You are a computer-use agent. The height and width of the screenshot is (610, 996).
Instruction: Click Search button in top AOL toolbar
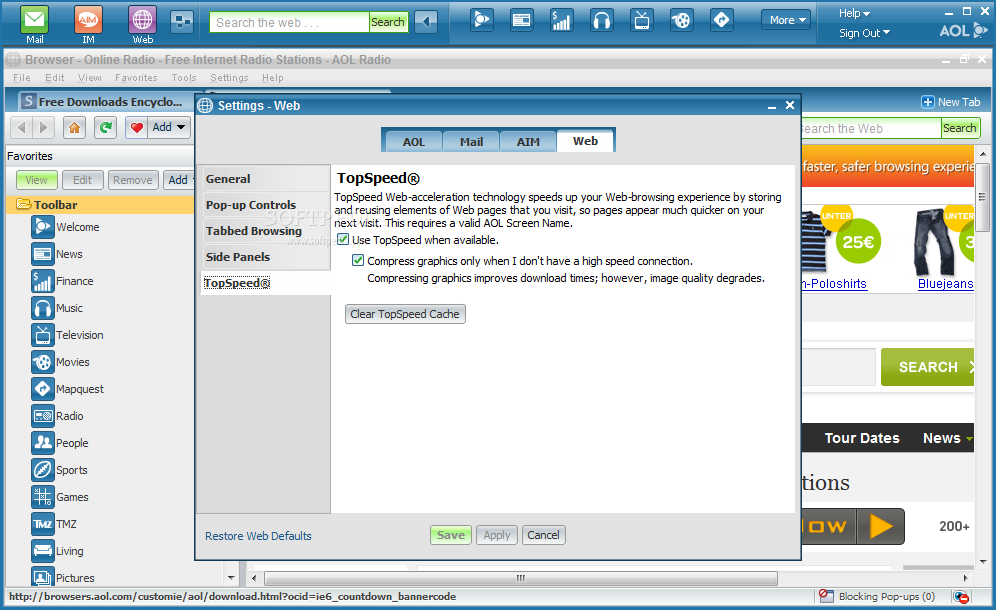tap(387, 22)
